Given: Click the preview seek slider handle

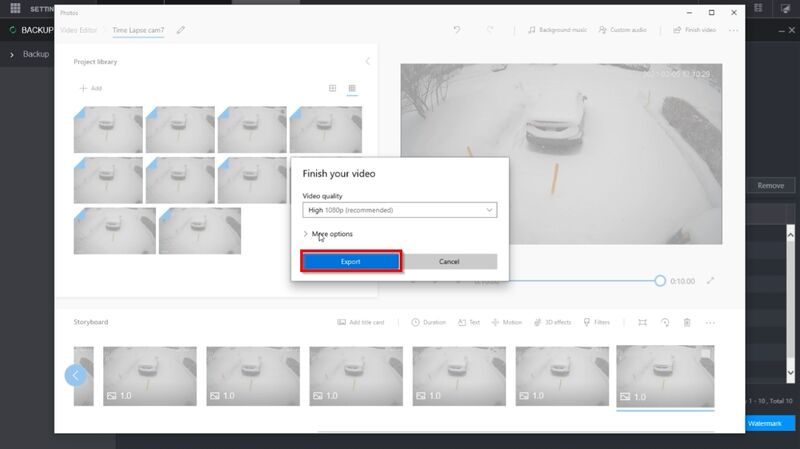Looking at the screenshot, I should [x=660, y=281].
